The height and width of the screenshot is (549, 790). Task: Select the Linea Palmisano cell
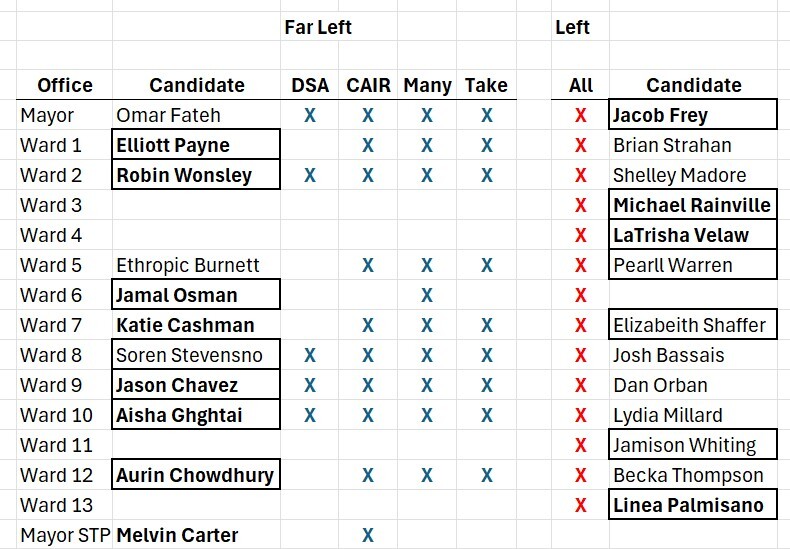pos(689,505)
